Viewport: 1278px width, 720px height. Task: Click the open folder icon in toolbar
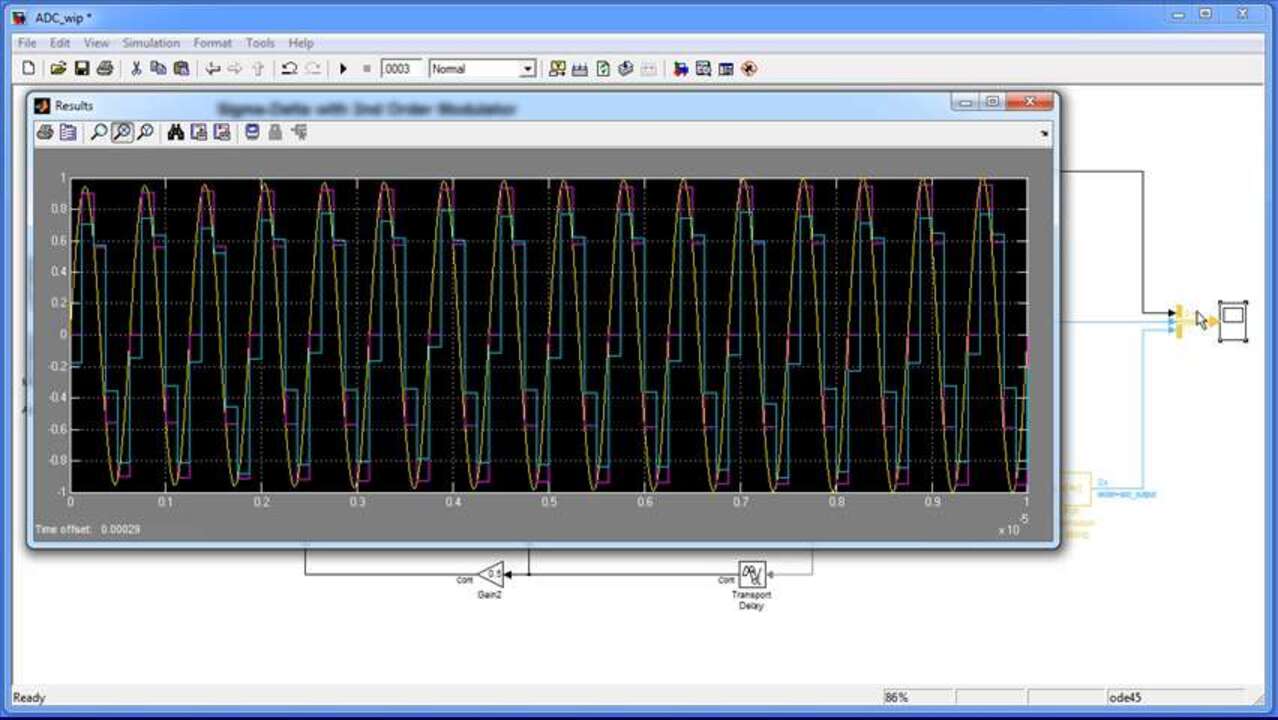coord(58,69)
